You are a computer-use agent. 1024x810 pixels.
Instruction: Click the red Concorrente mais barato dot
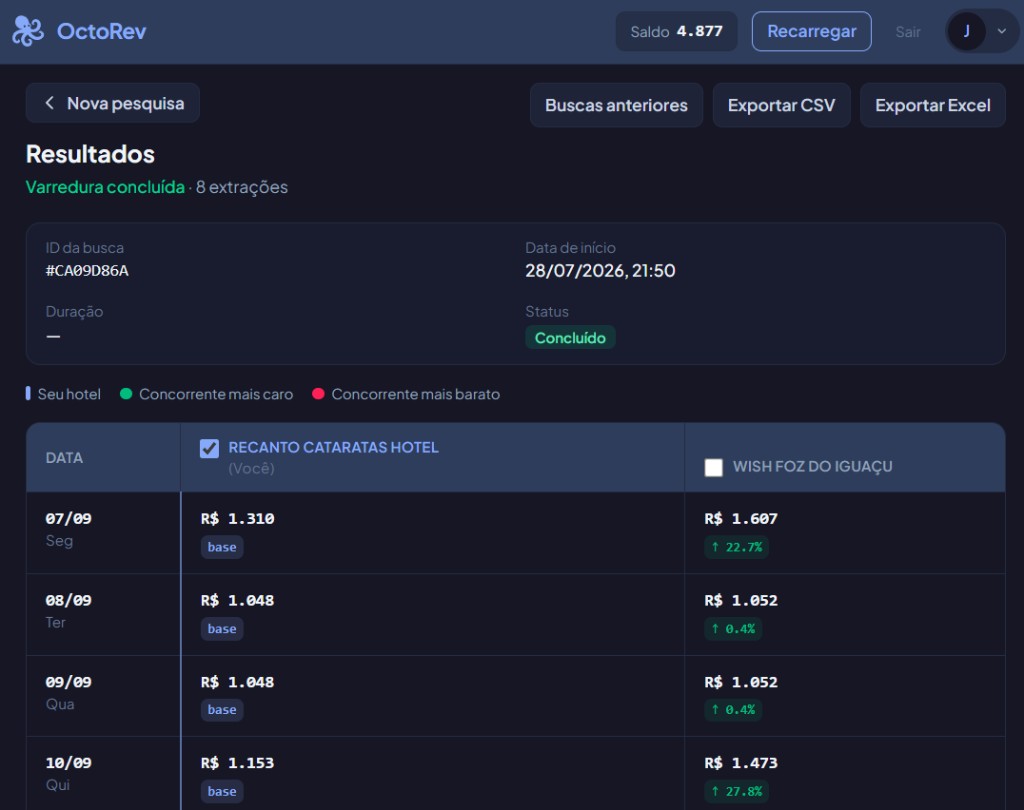[x=318, y=393]
